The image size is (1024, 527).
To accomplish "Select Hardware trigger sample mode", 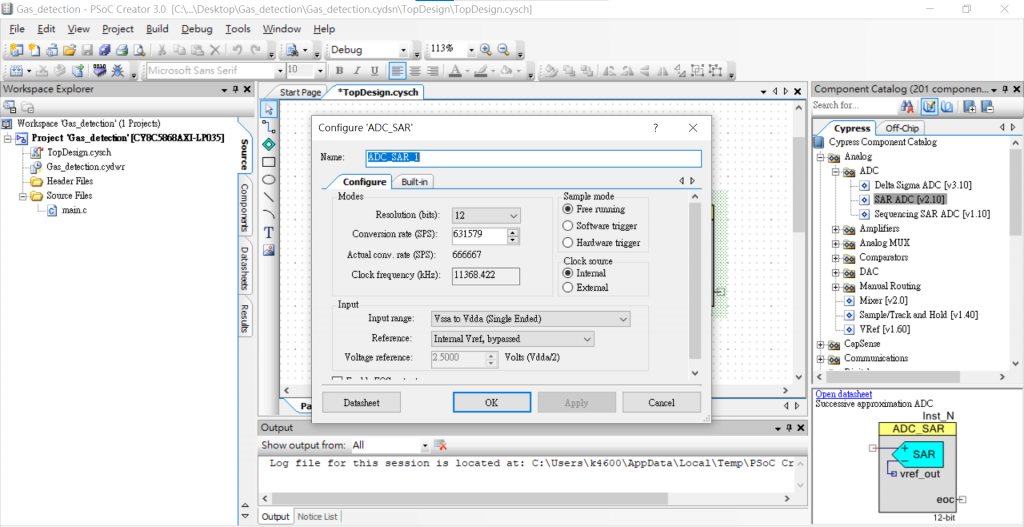I will (568, 242).
